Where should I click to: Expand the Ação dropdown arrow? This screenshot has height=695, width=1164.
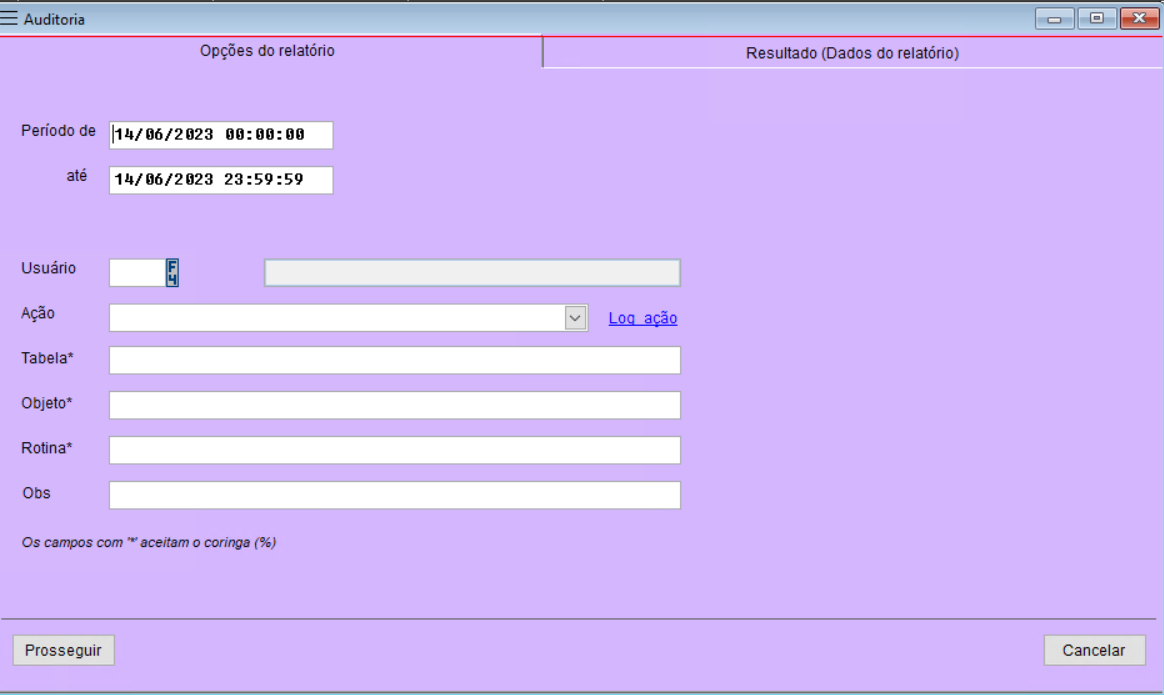[x=576, y=318]
